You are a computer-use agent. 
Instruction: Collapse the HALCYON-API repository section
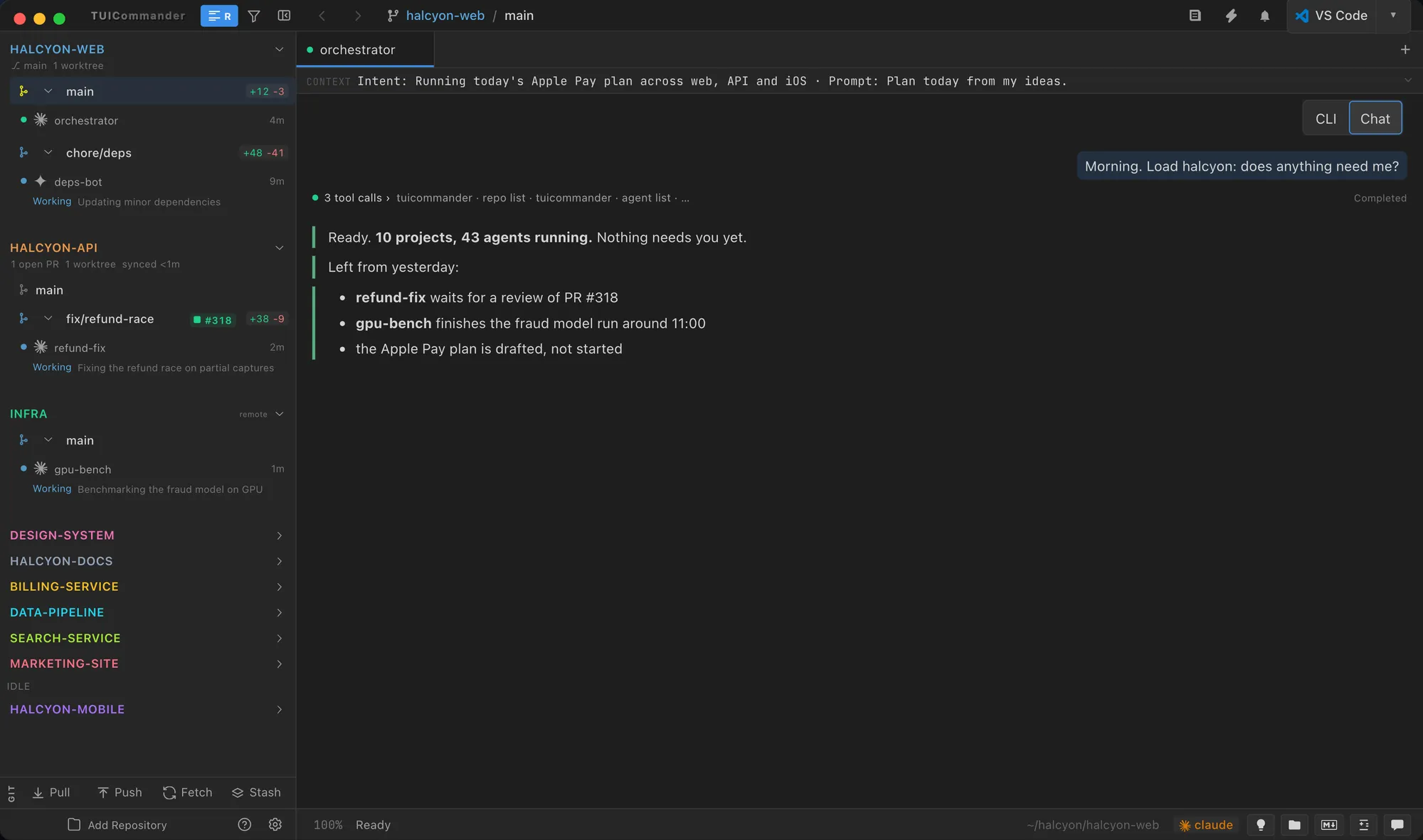coord(279,248)
